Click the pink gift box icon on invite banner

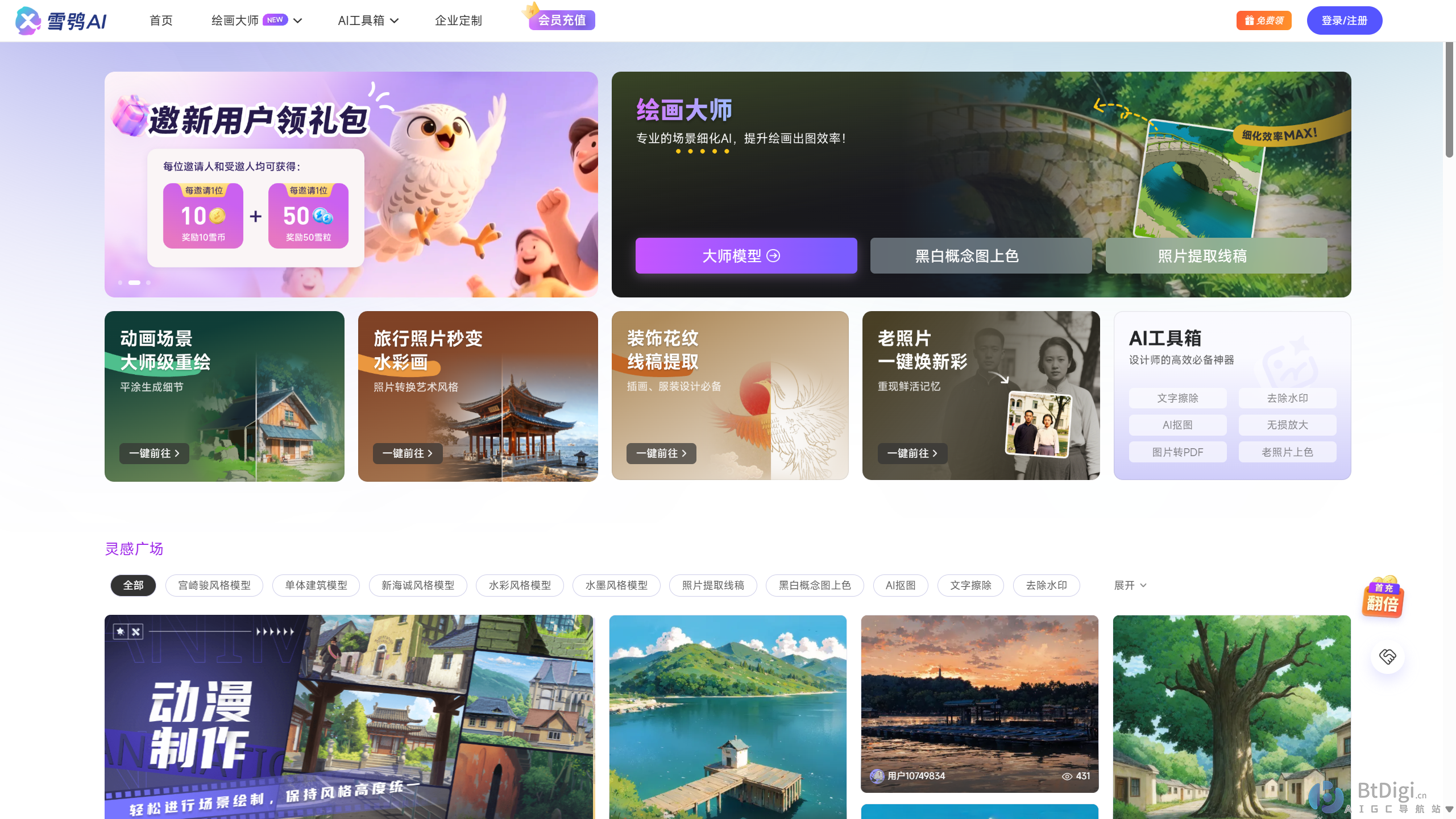point(130,116)
